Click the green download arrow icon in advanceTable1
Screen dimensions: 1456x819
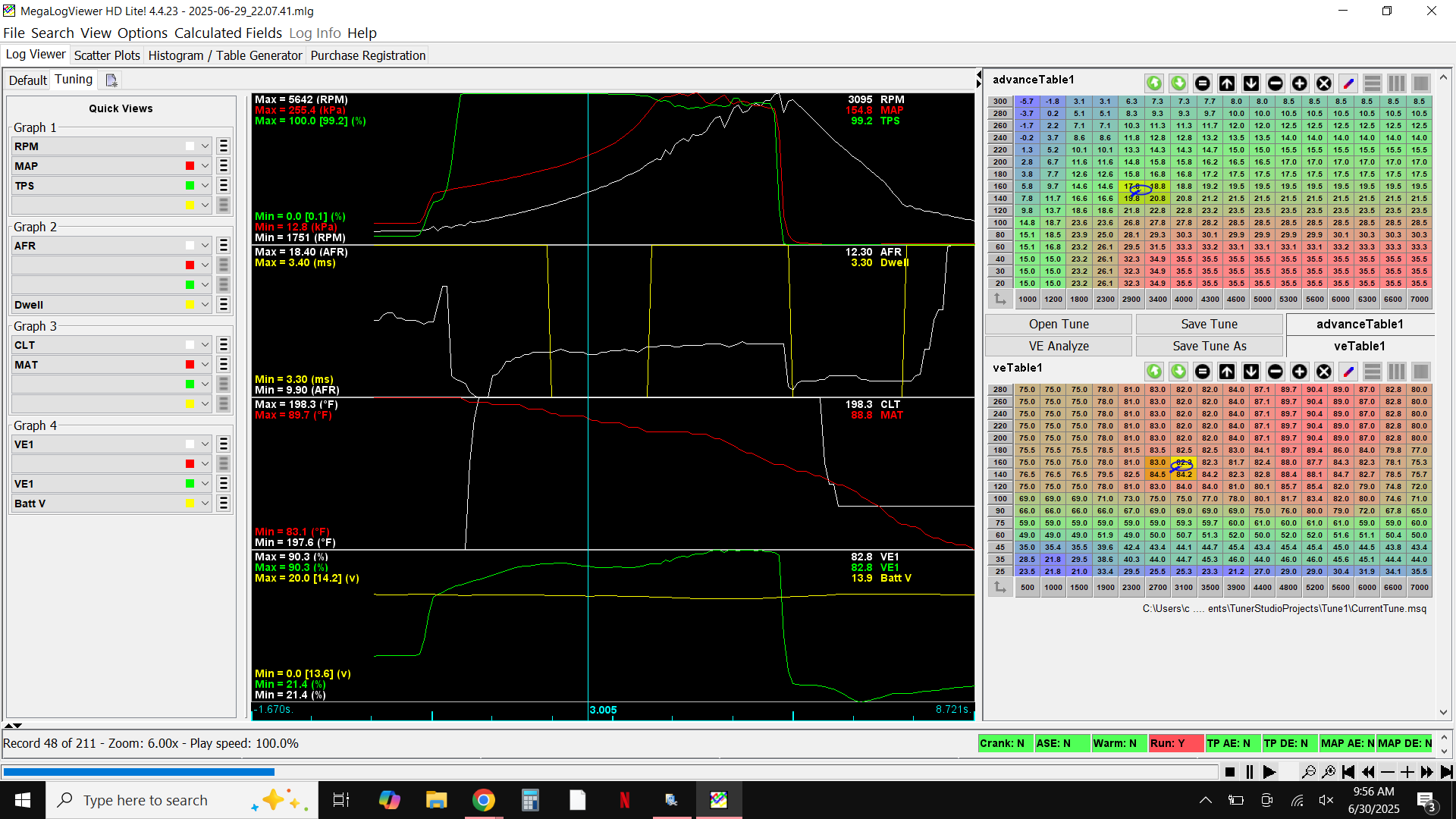(x=1178, y=83)
